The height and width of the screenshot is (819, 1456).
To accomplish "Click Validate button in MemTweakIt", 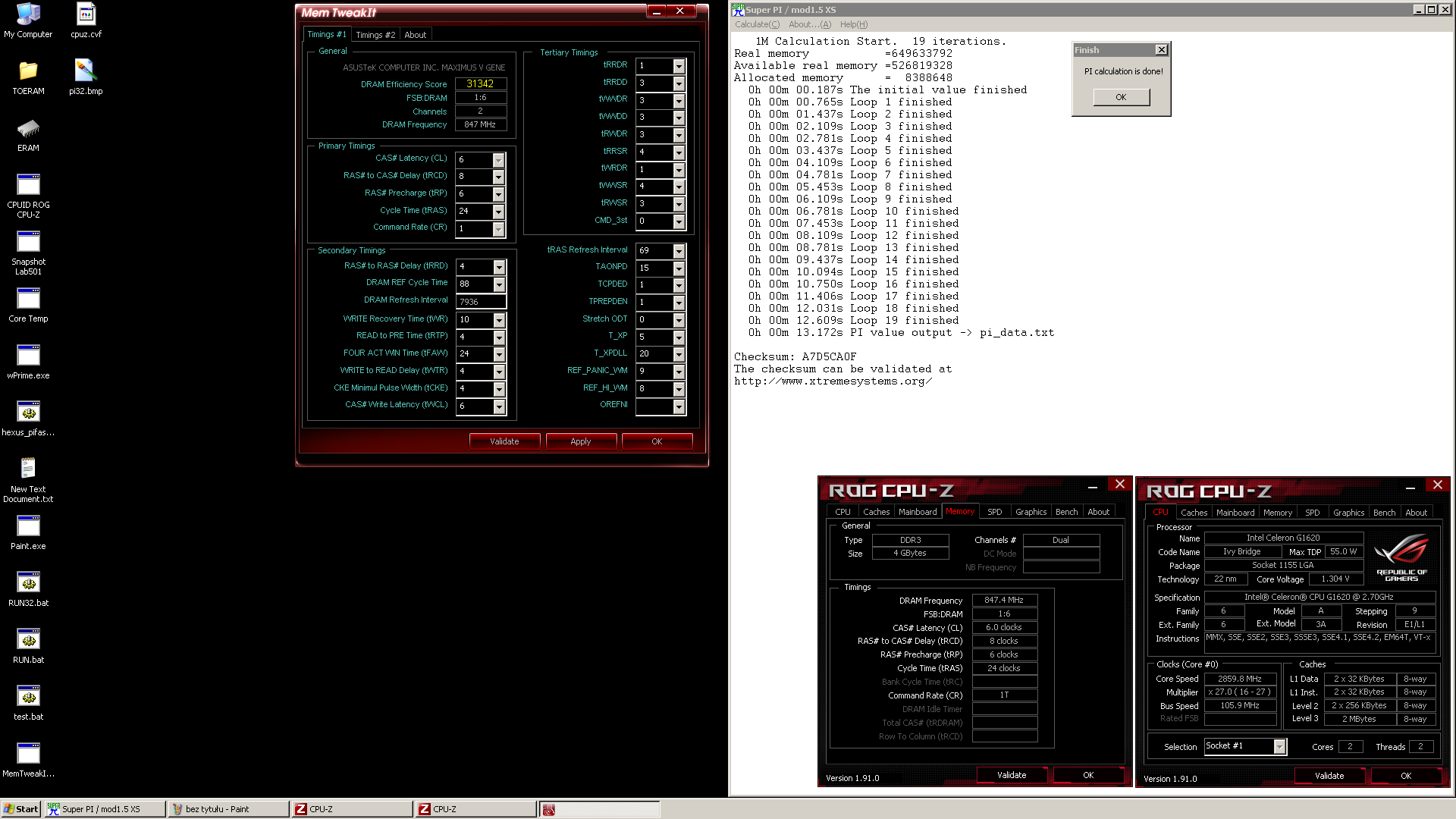I will coord(504,441).
